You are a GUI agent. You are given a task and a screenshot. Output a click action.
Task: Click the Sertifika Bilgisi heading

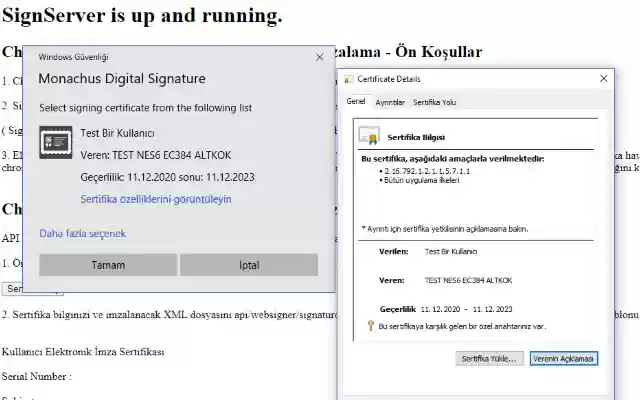coord(416,137)
